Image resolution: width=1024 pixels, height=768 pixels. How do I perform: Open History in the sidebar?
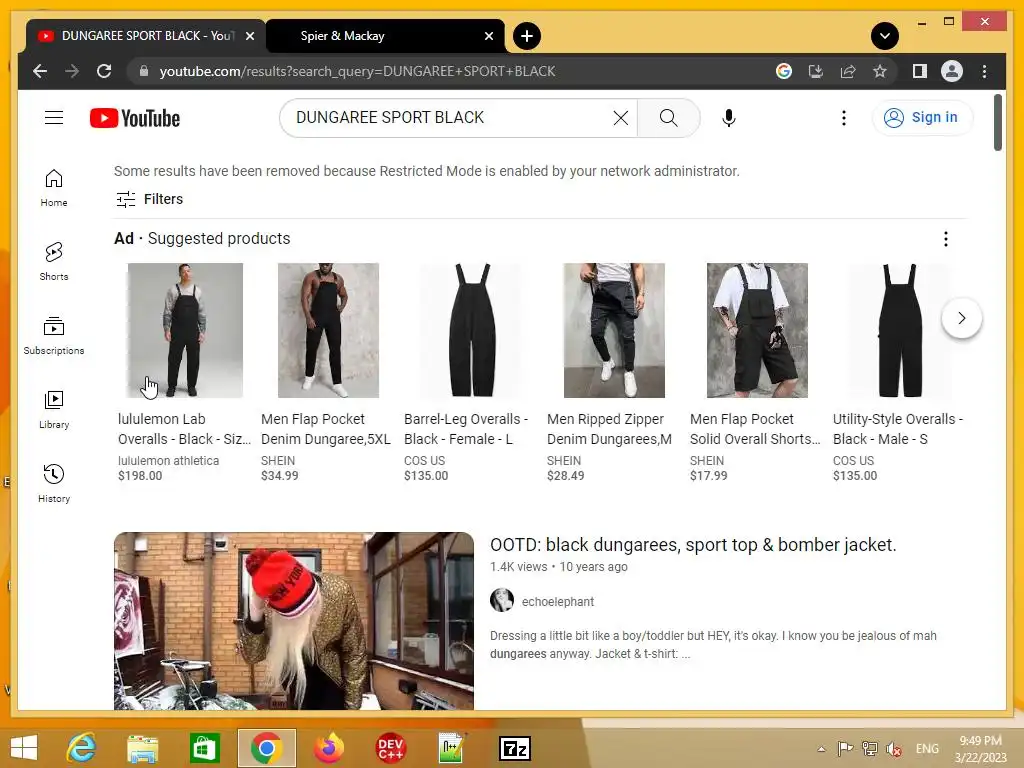click(54, 483)
